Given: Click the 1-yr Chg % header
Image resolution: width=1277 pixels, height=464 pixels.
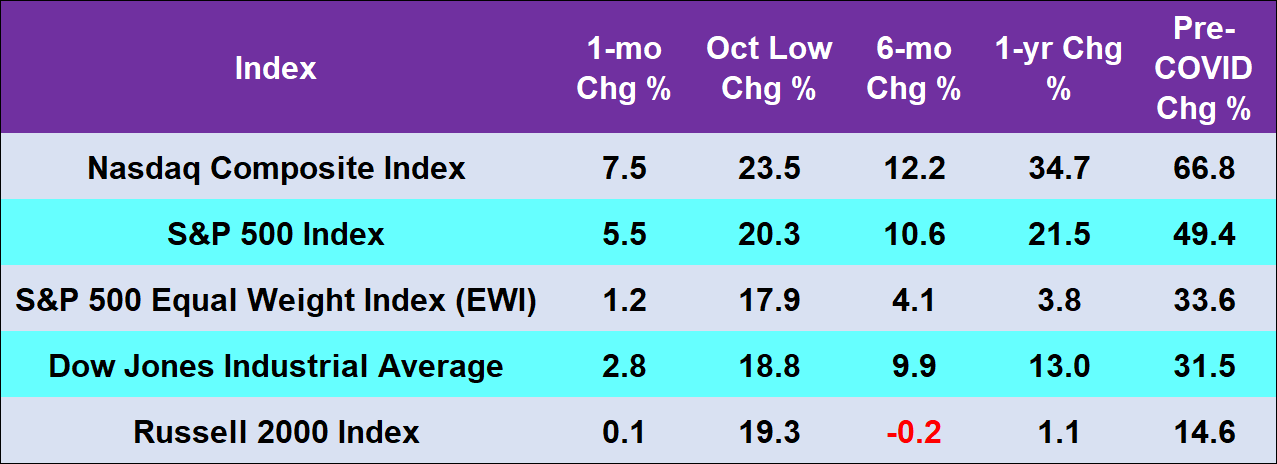Looking at the screenshot, I should pyautogui.click(x=1058, y=68).
